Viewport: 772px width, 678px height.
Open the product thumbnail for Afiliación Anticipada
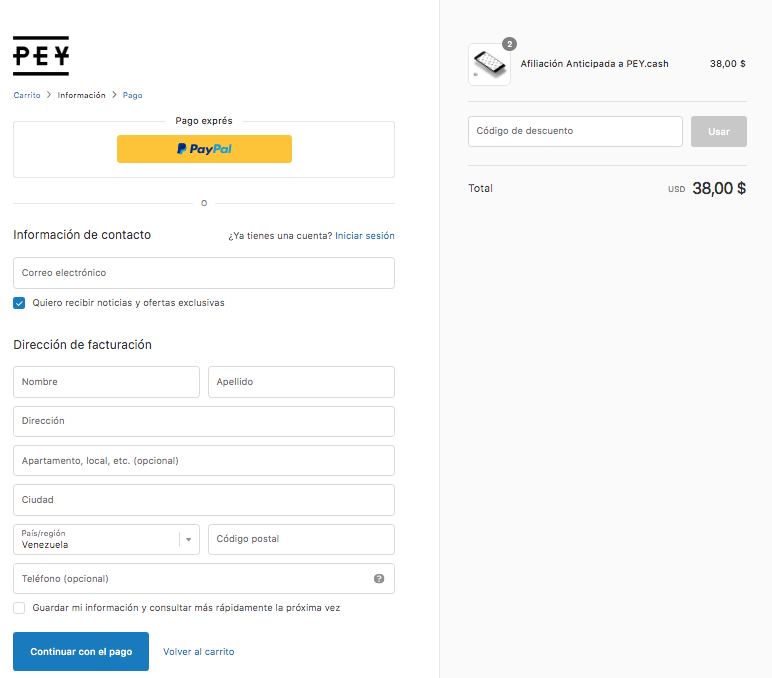[x=489, y=65]
